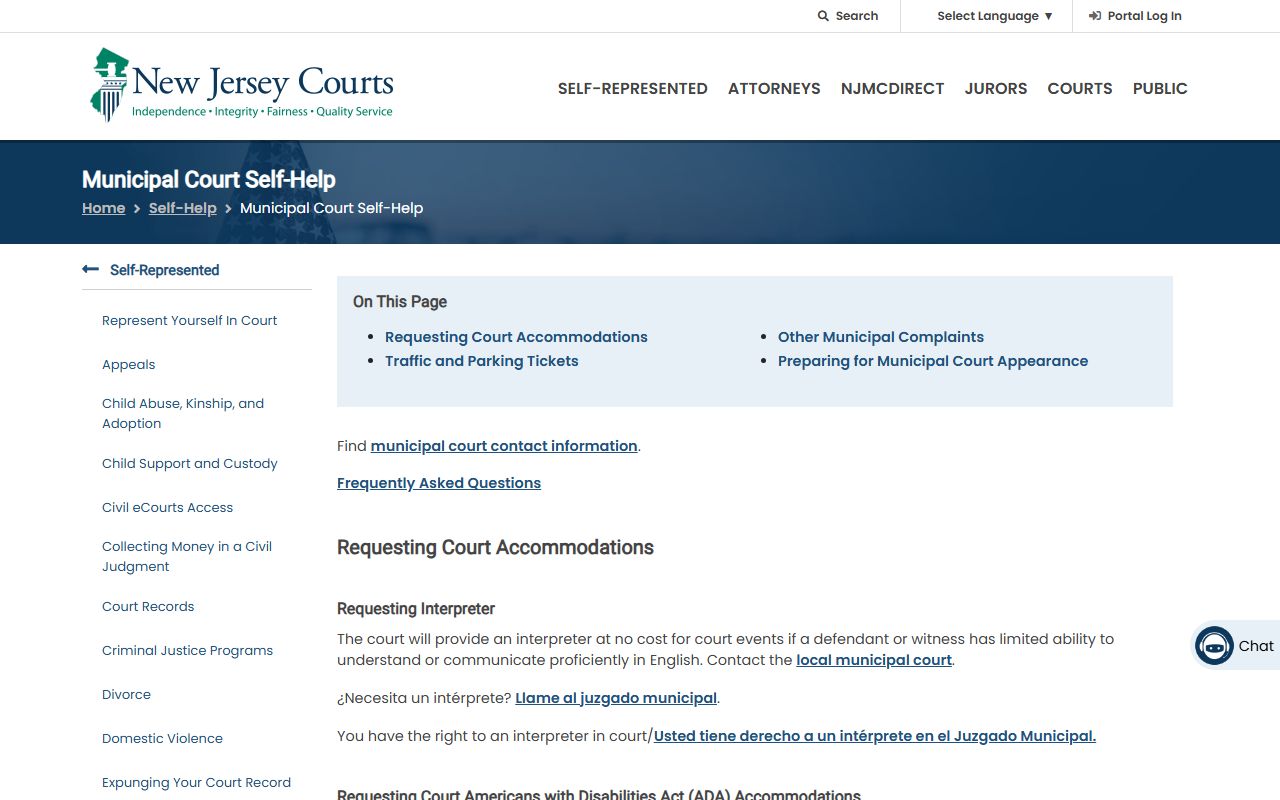Viewport: 1280px width, 800px height.
Task: Jump to Other Municipal Complaints section
Action: [x=881, y=337]
